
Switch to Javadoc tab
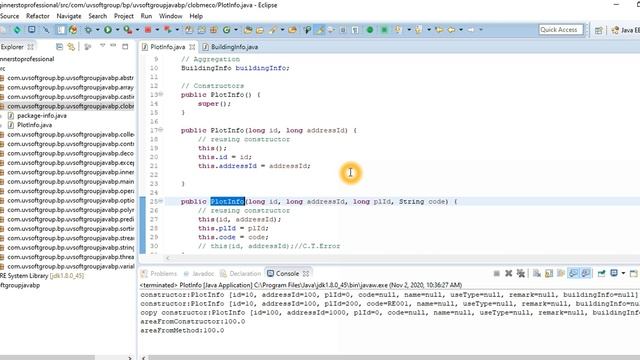pos(199,273)
